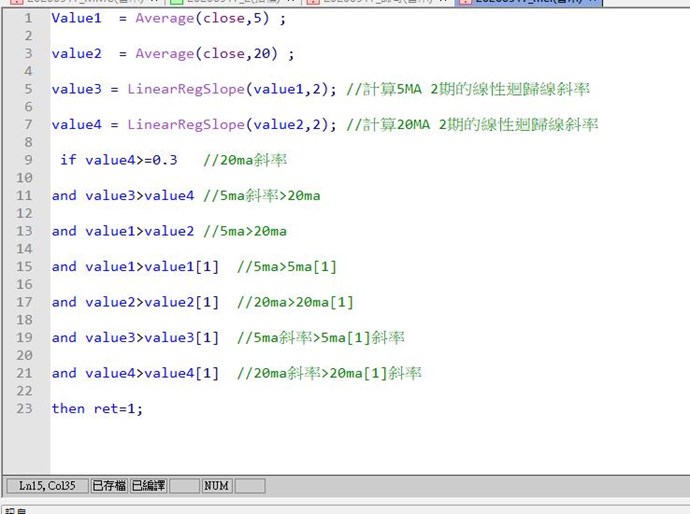Click 'and value1>value1[1]' on line 15
Image resolution: width=690 pixels, height=514 pixels.
point(135,267)
